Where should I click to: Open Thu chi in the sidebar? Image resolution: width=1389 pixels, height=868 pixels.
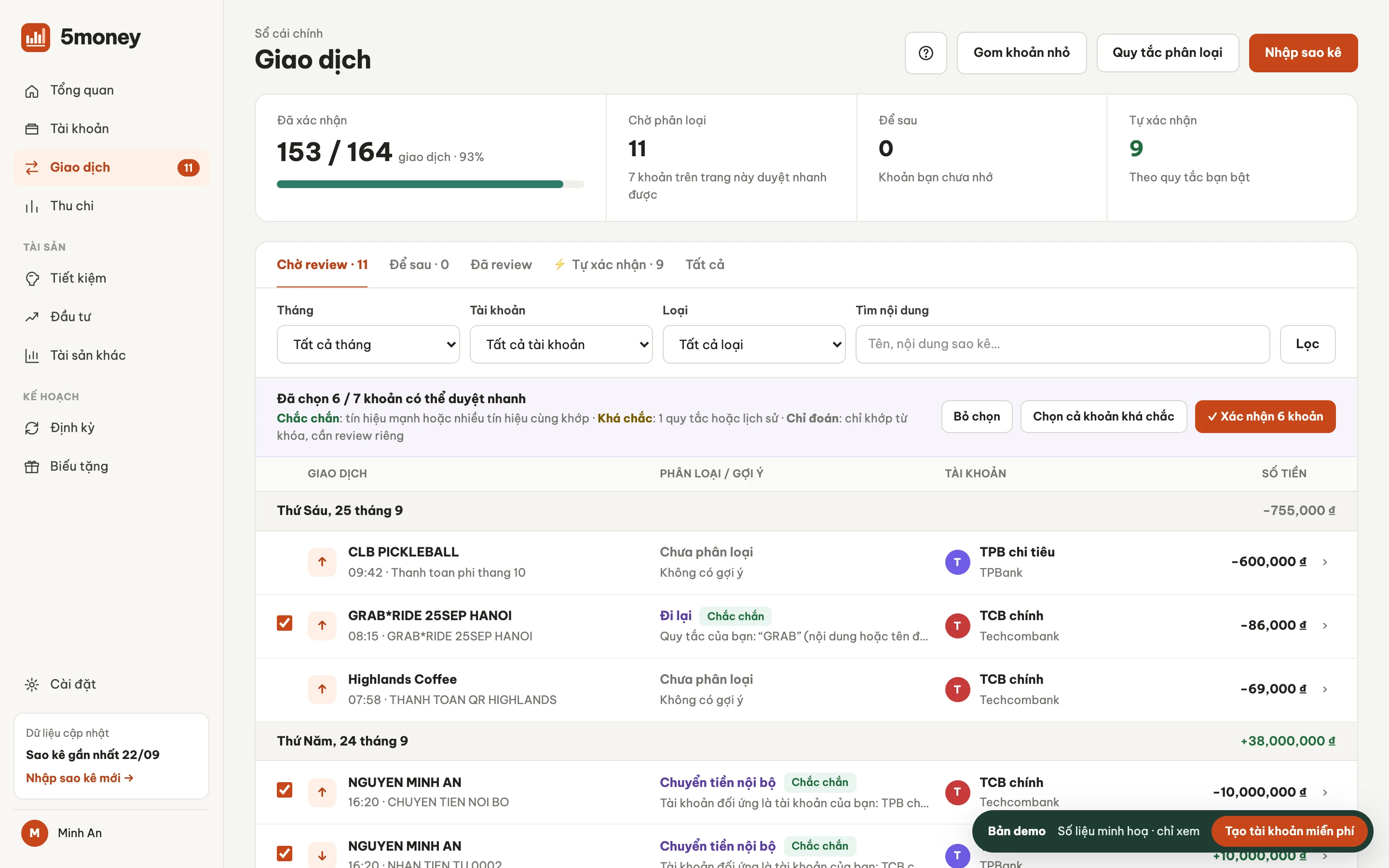[x=111, y=206]
